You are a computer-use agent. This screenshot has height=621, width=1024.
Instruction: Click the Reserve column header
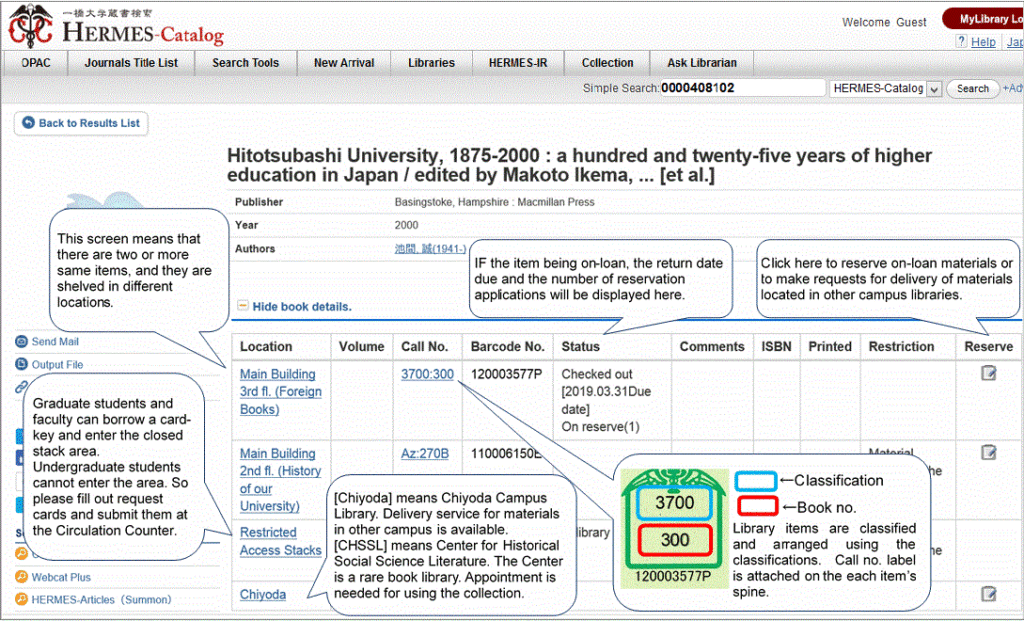click(x=989, y=347)
